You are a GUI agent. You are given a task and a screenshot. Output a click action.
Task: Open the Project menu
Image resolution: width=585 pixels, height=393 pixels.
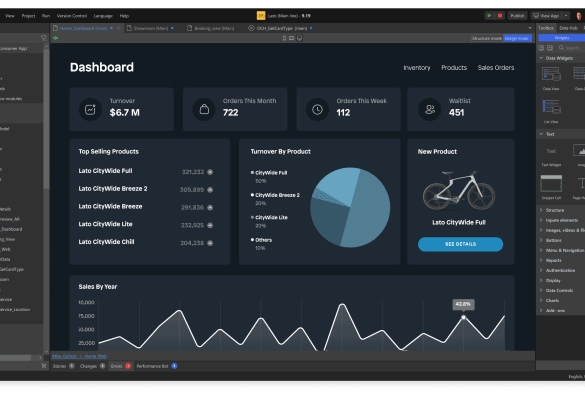pyautogui.click(x=28, y=16)
